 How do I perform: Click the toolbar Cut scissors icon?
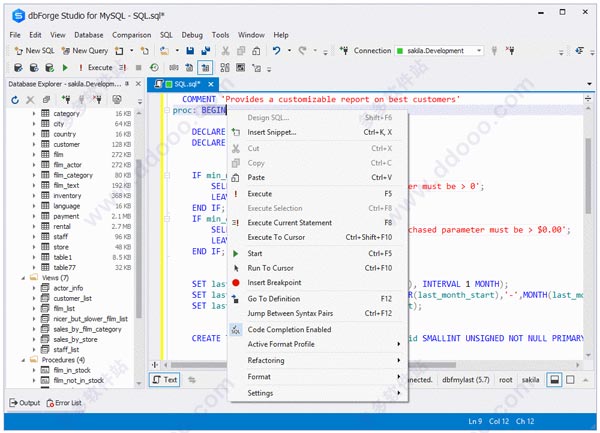click(225, 50)
